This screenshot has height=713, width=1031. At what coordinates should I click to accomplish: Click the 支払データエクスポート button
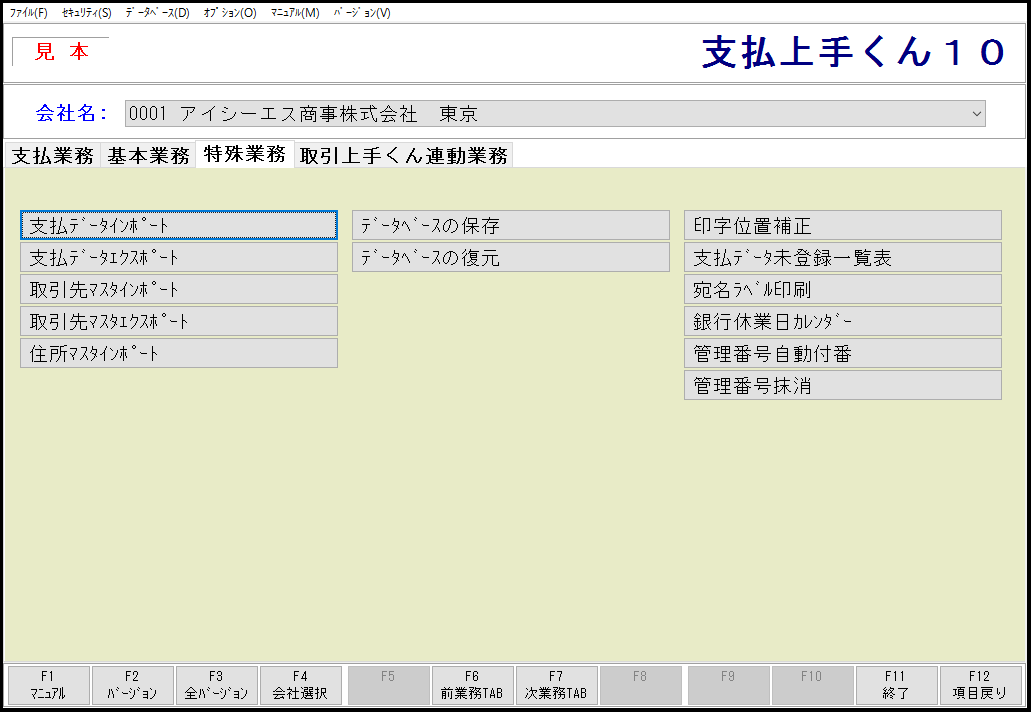pos(179,257)
